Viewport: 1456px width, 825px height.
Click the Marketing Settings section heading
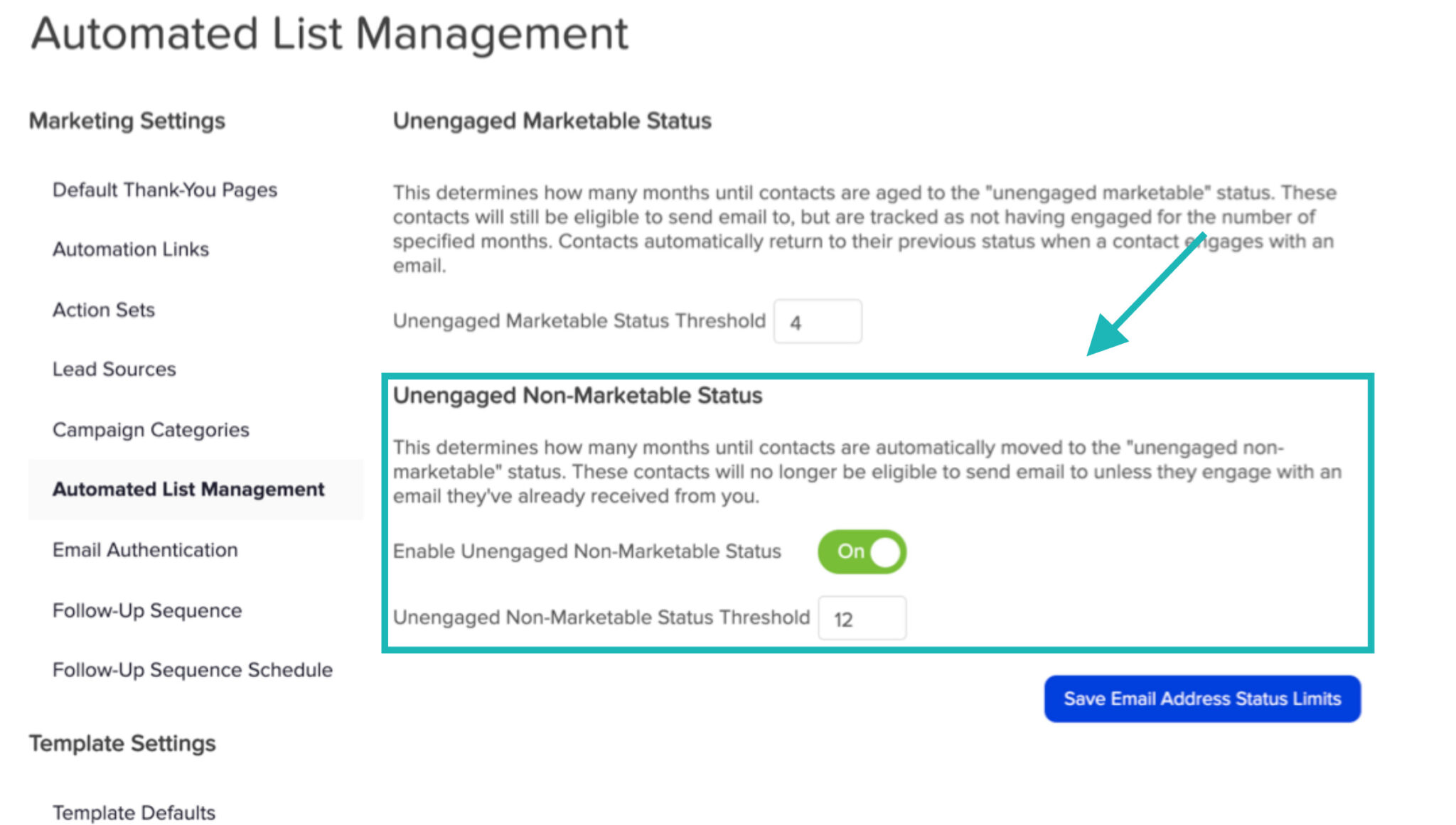click(x=127, y=121)
